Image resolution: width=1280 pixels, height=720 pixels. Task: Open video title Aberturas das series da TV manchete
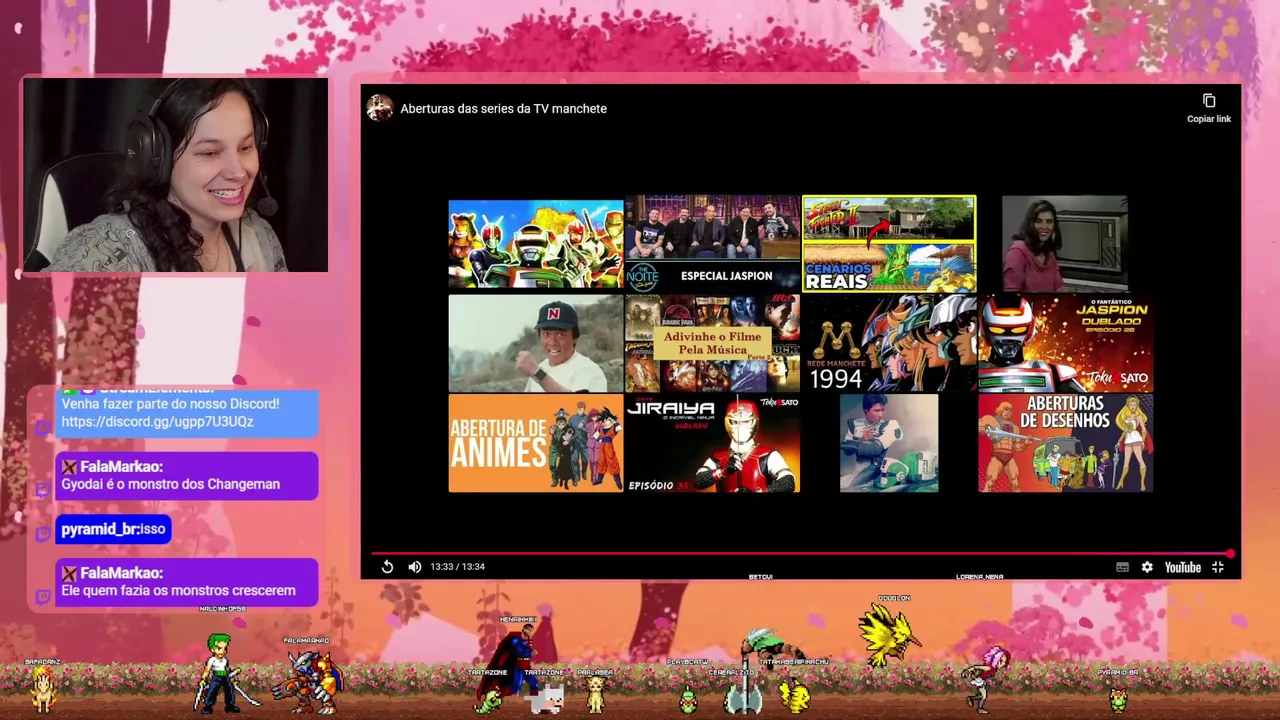(503, 108)
